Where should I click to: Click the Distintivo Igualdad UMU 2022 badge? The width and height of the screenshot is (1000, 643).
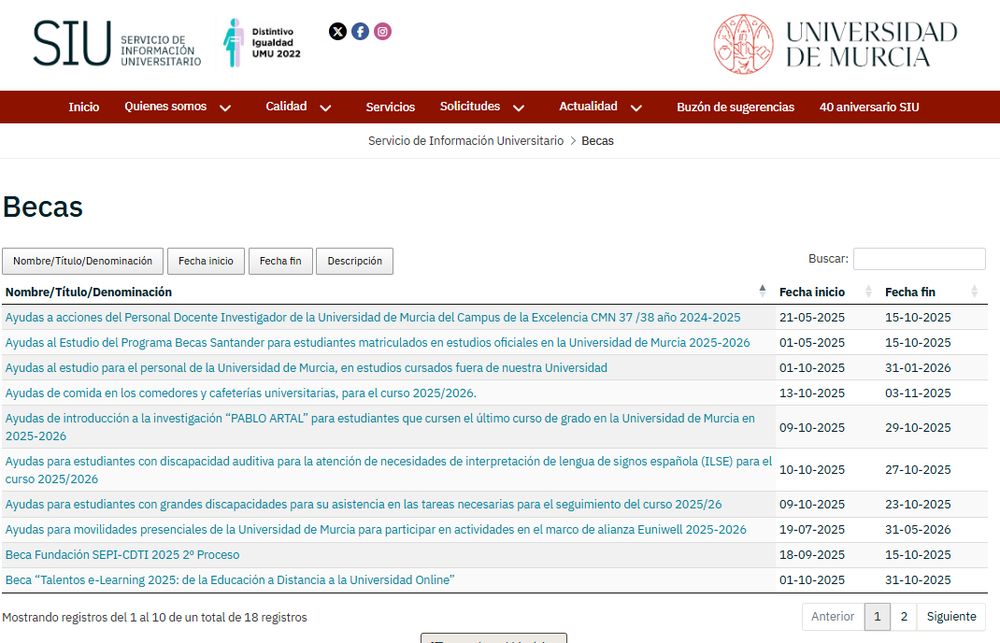click(261, 43)
